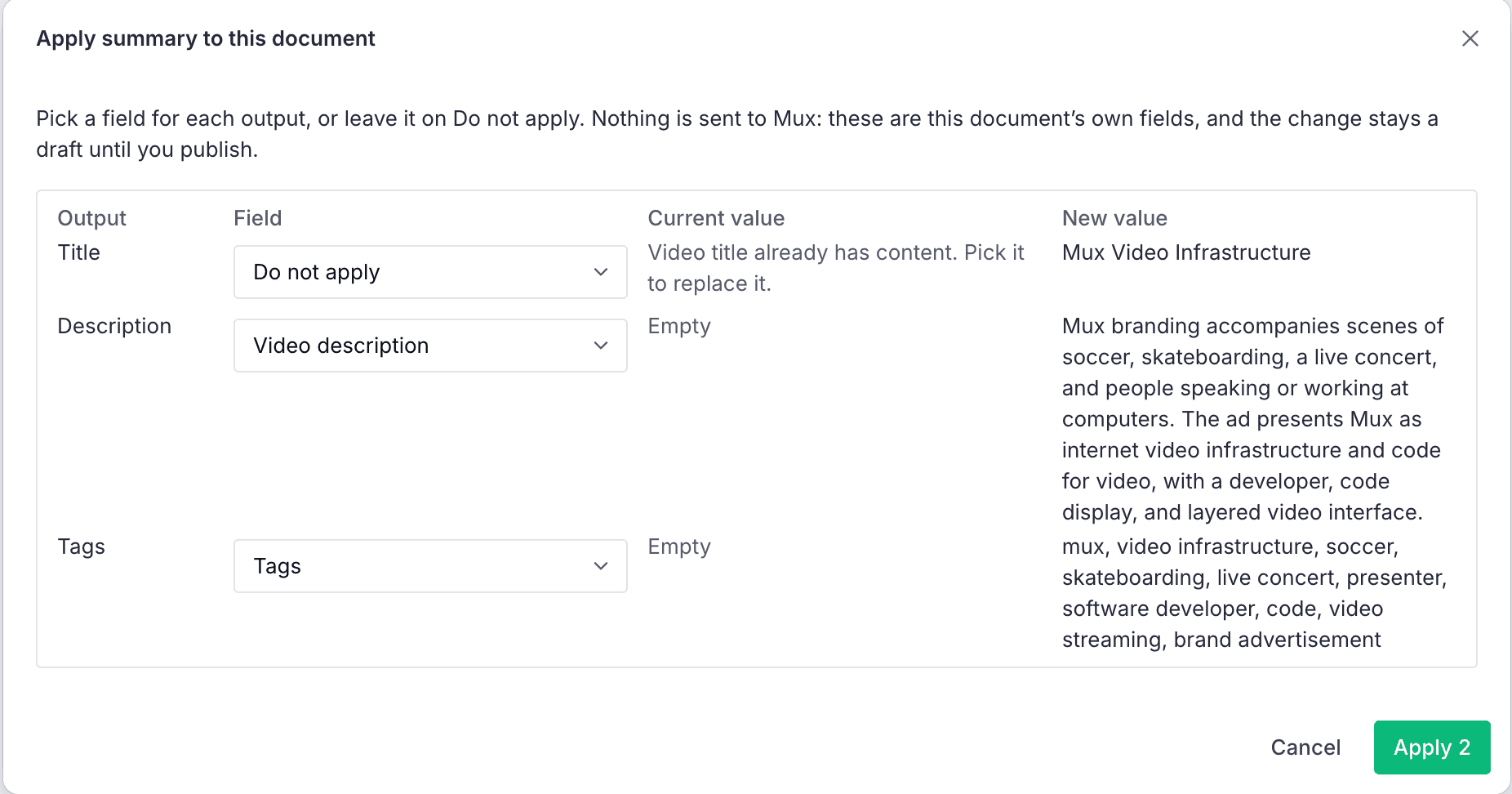Click the 'Tags' output label
This screenshot has height=794, width=1512.
[81, 547]
